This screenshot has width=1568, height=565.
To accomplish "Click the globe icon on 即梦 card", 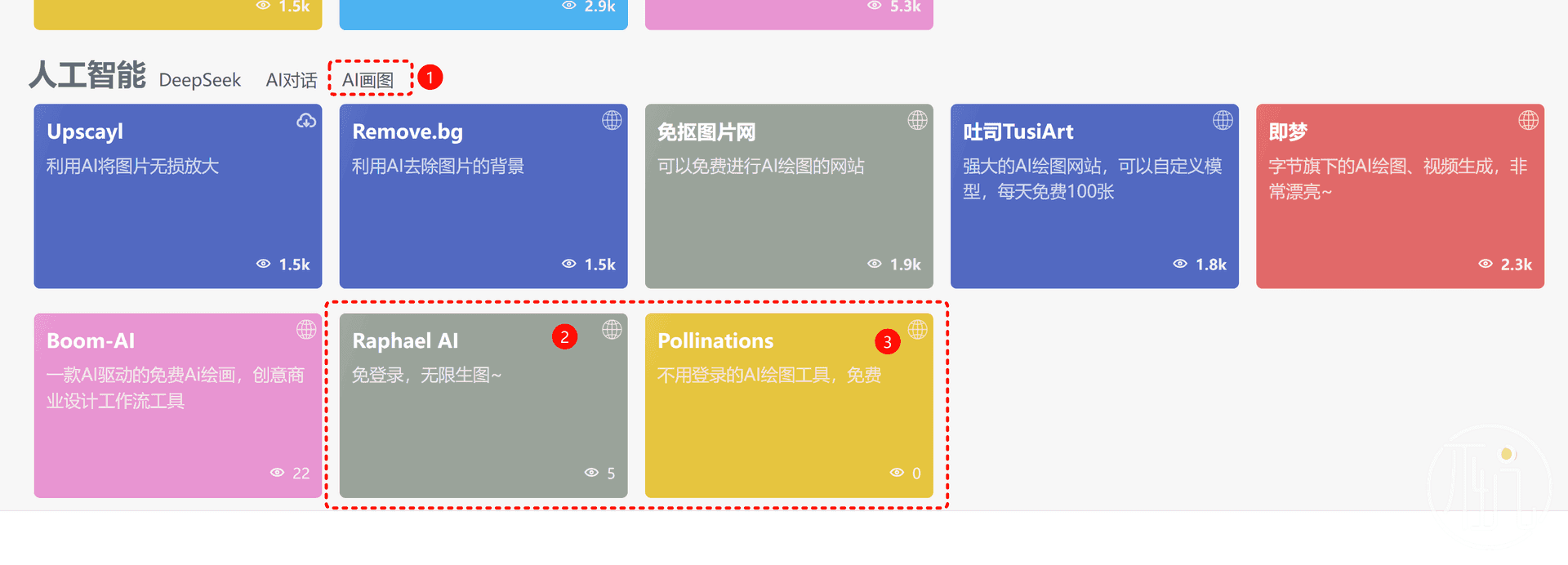I will point(1528,121).
